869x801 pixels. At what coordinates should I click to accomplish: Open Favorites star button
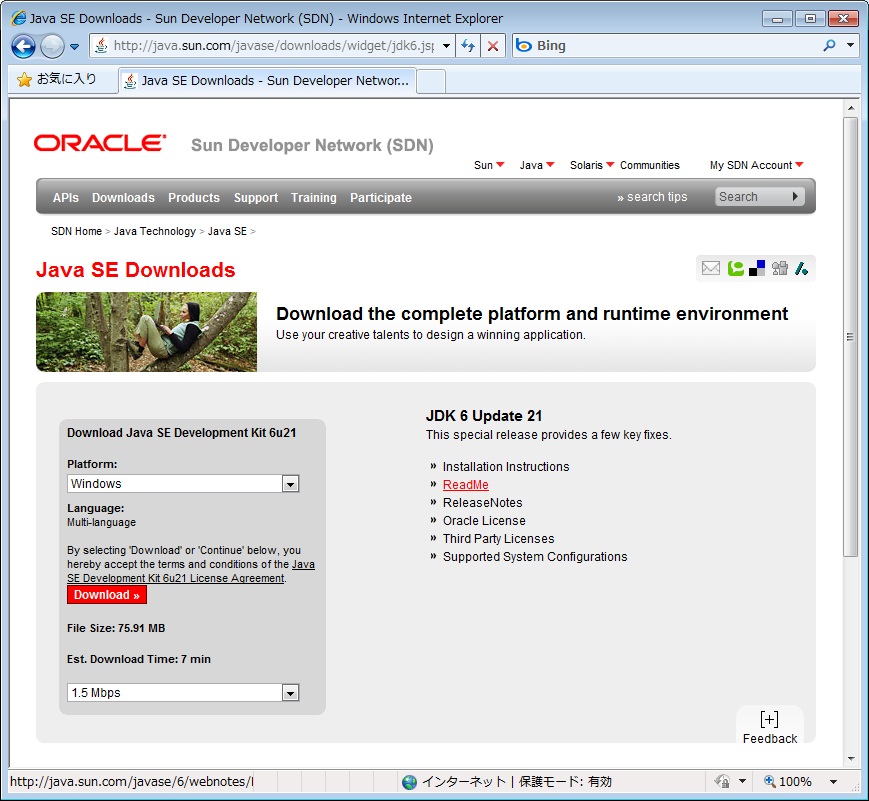click(x=56, y=79)
